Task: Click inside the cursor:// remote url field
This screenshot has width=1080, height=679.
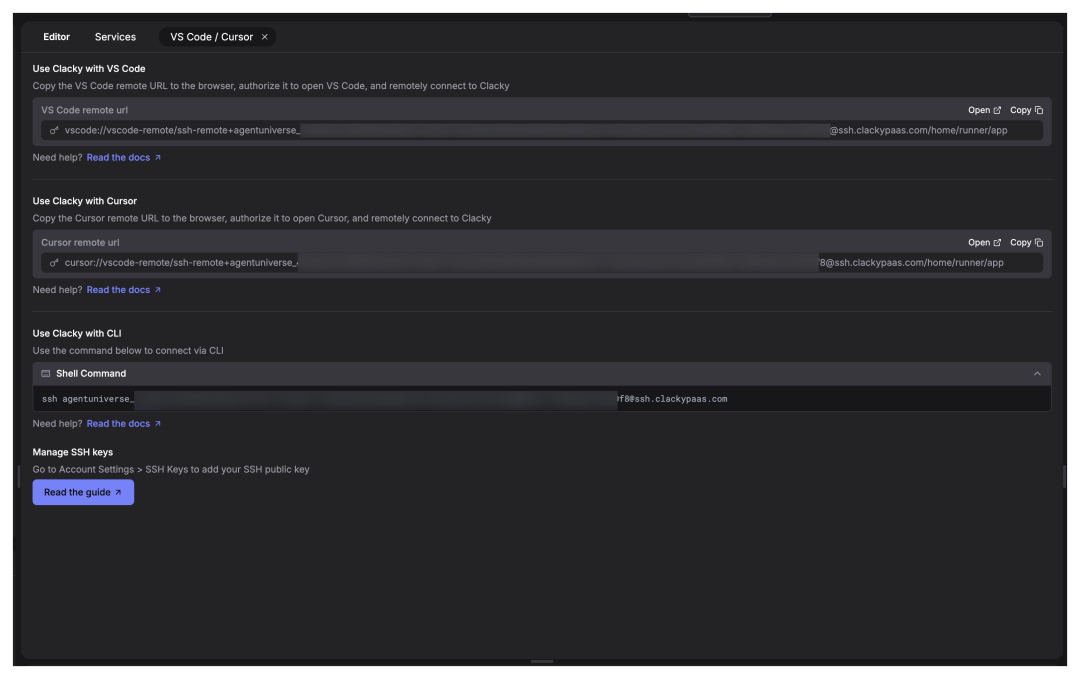Action: pos(540,263)
